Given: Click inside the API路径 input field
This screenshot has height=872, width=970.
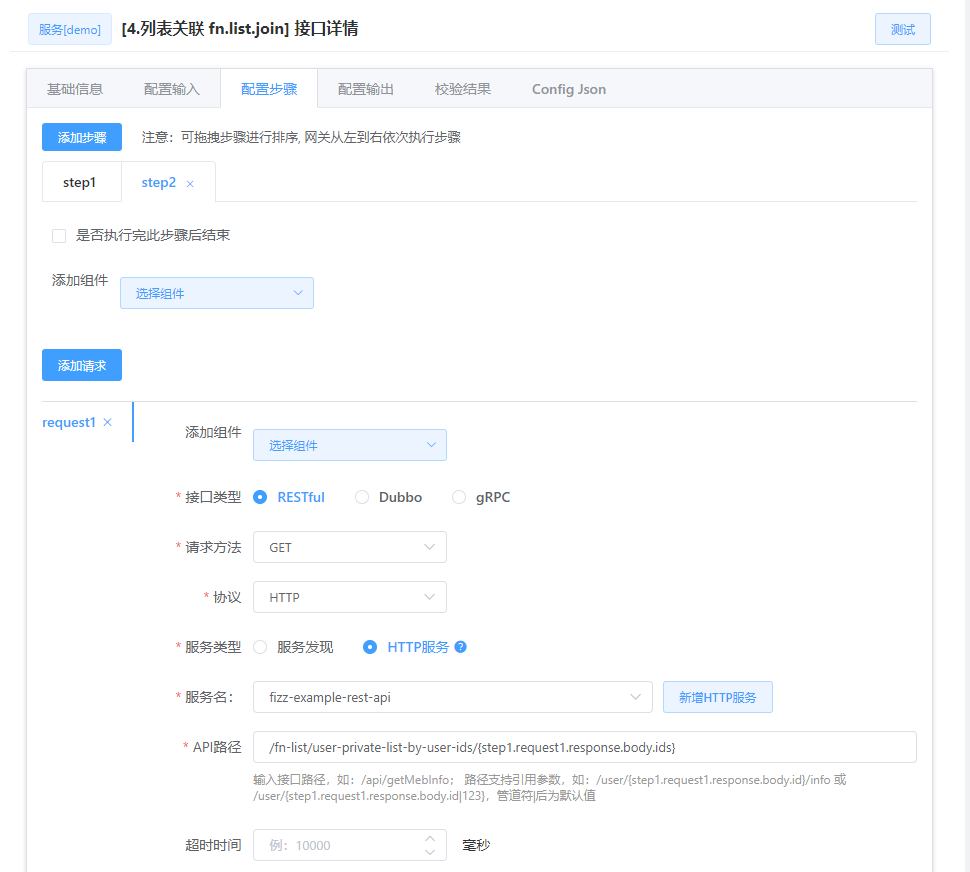Looking at the screenshot, I should [590, 746].
